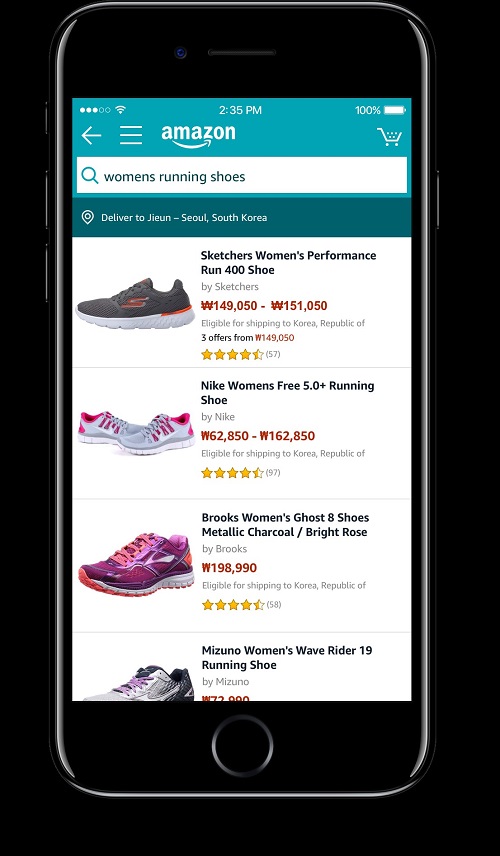
Task: Change delivery address Jieun – Seoul
Action: click(x=184, y=217)
